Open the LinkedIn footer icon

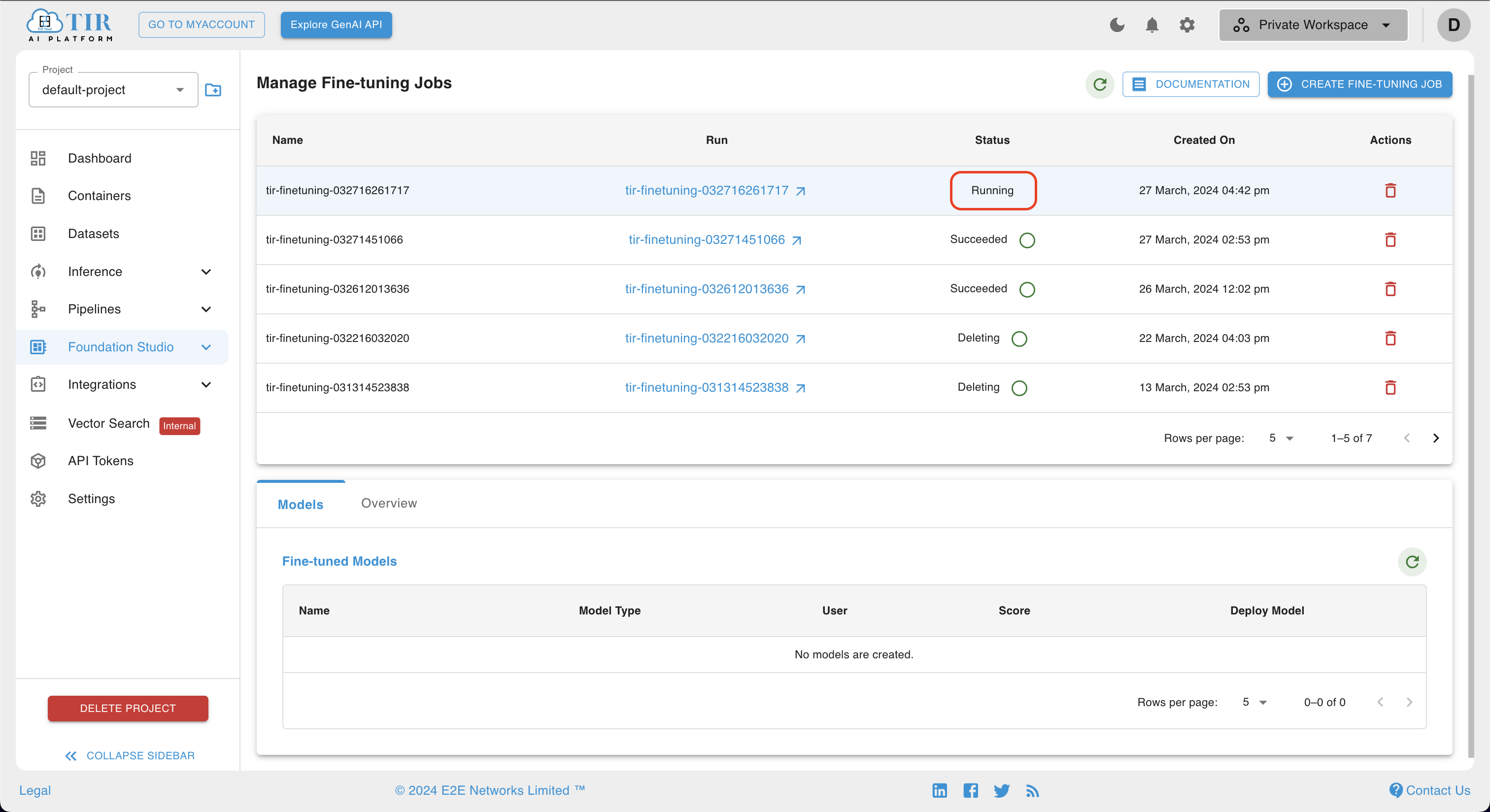click(x=939, y=790)
